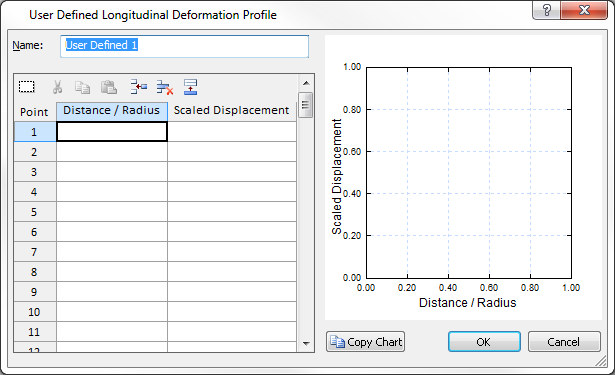Screen dimensions: 615x375
Task: Select row header 8
Action: pyautogui.click(x=35, y=272)
